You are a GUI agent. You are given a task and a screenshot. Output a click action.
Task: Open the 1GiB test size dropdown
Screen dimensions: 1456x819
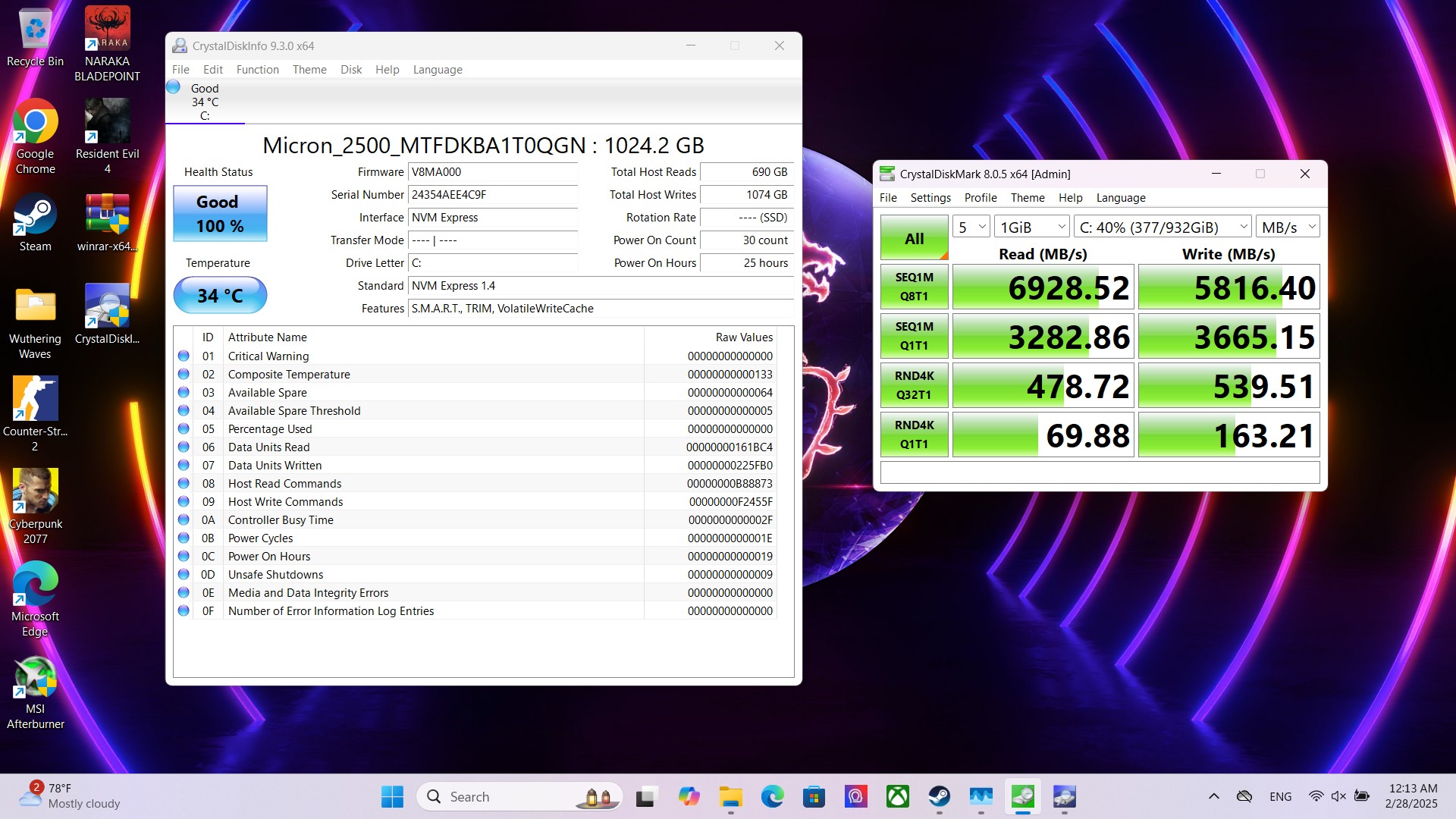point(1032,227)
